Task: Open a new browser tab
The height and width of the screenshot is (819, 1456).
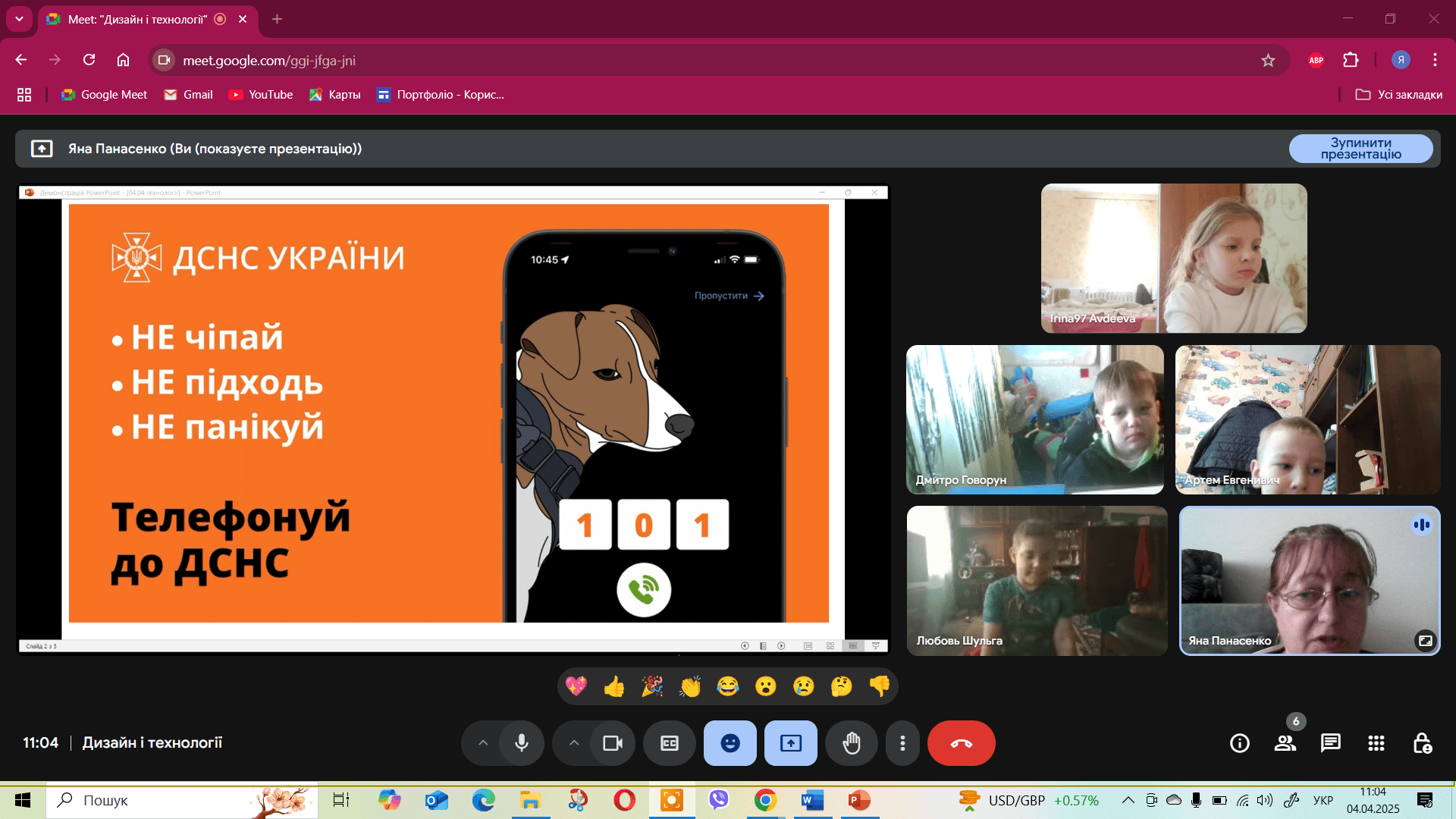Action: click(x=278, y=19)
